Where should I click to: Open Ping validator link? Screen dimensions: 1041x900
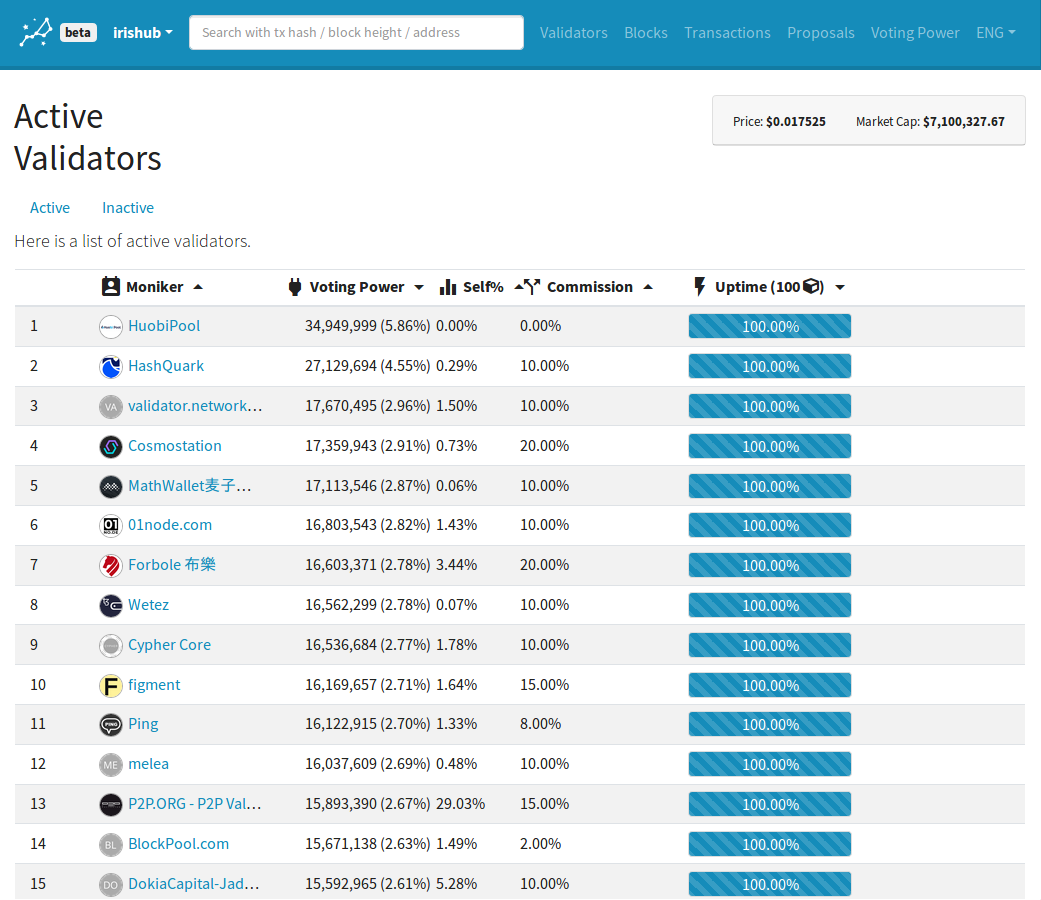[x=143, y=723]
